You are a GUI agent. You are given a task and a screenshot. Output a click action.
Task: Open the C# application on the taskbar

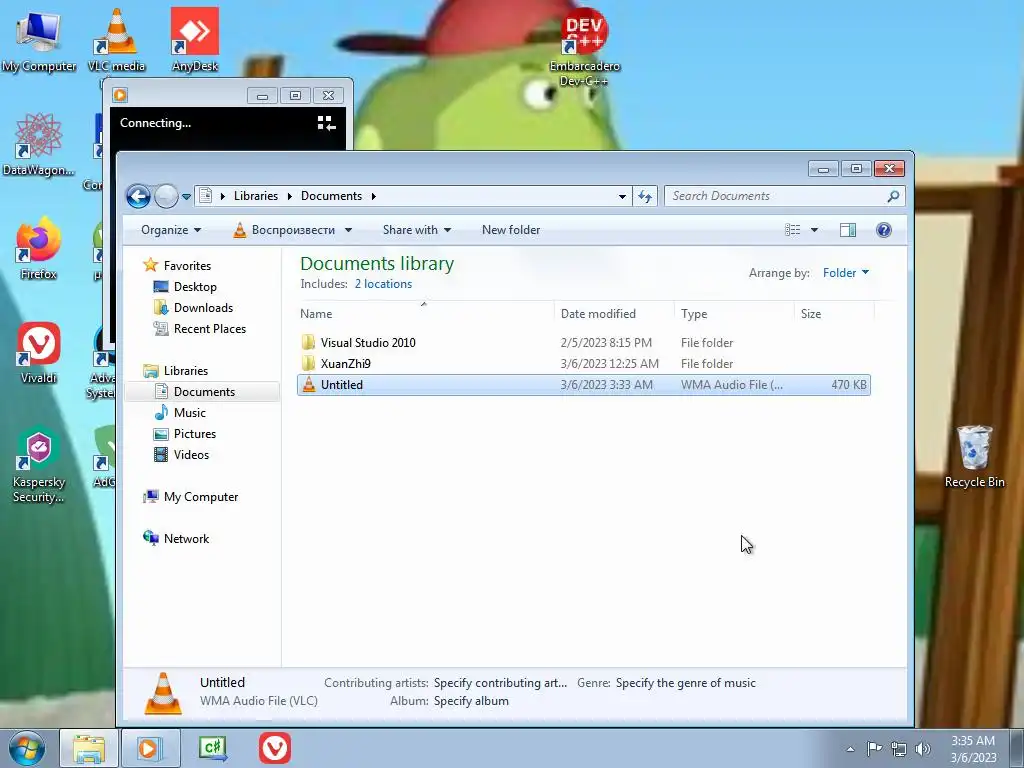pyautogui.click(x=214, y=748)
